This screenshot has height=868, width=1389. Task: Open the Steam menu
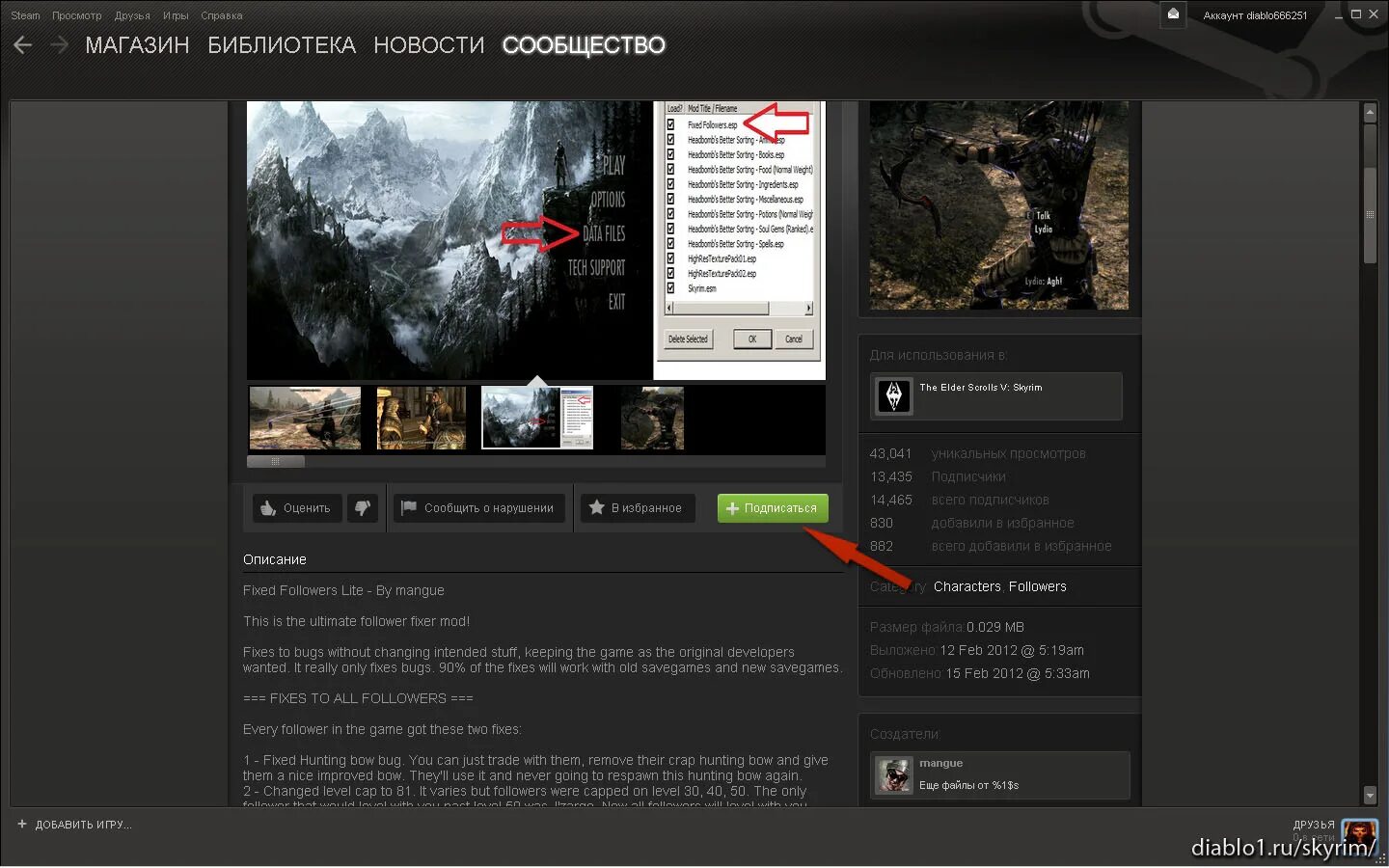(25, 15)
